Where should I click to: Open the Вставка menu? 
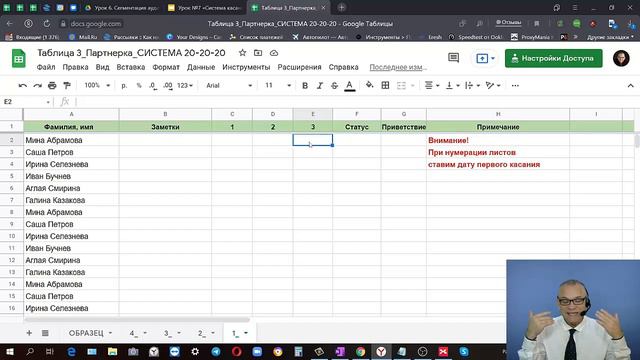[131, 67]
